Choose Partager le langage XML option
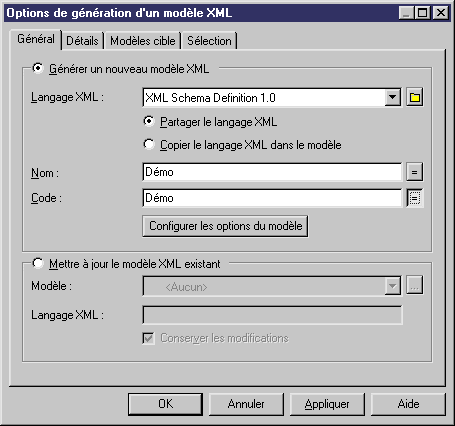 coord(149,121)
